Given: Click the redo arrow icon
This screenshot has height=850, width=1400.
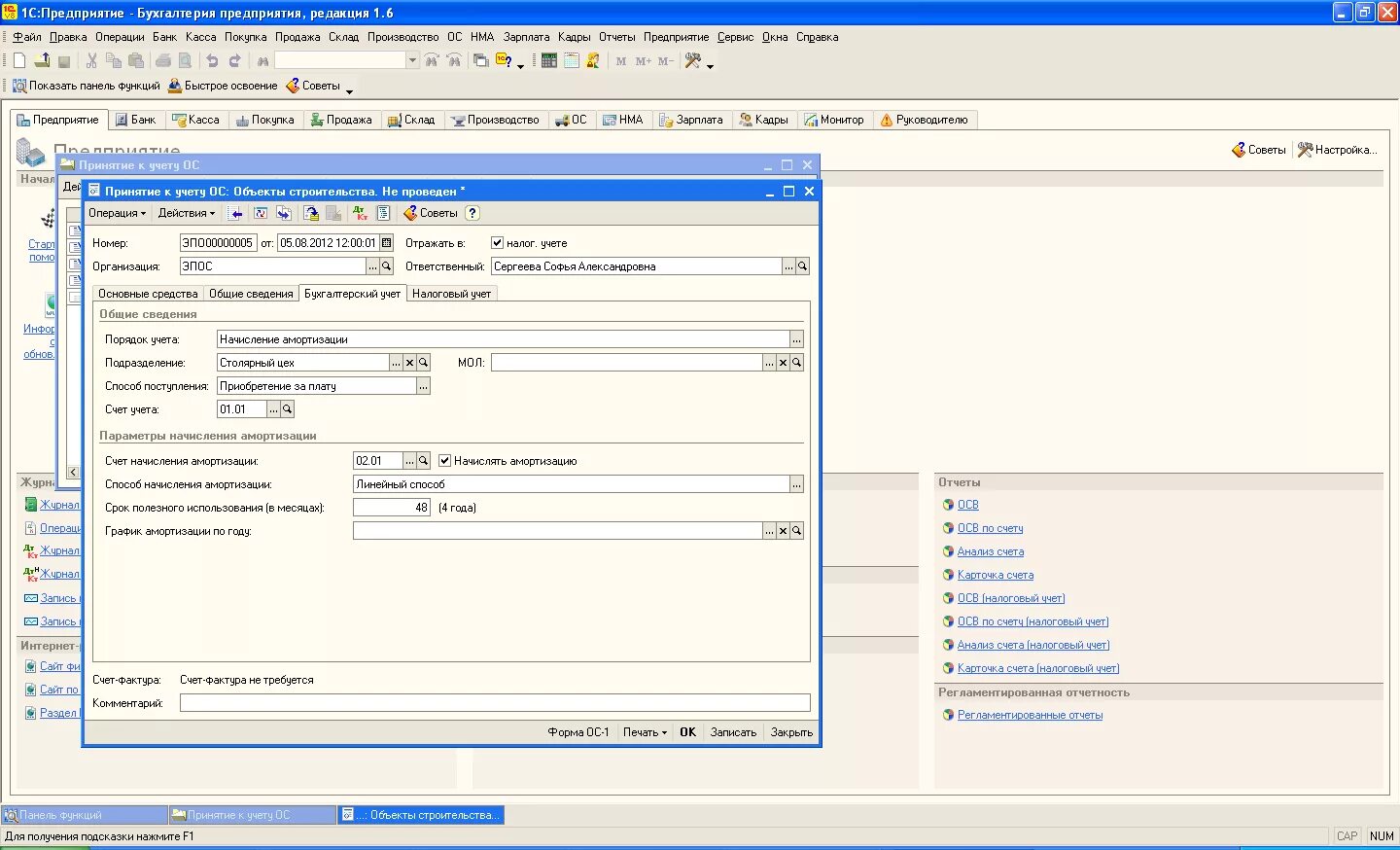Looking at the screenshot, I should (234, 60).
